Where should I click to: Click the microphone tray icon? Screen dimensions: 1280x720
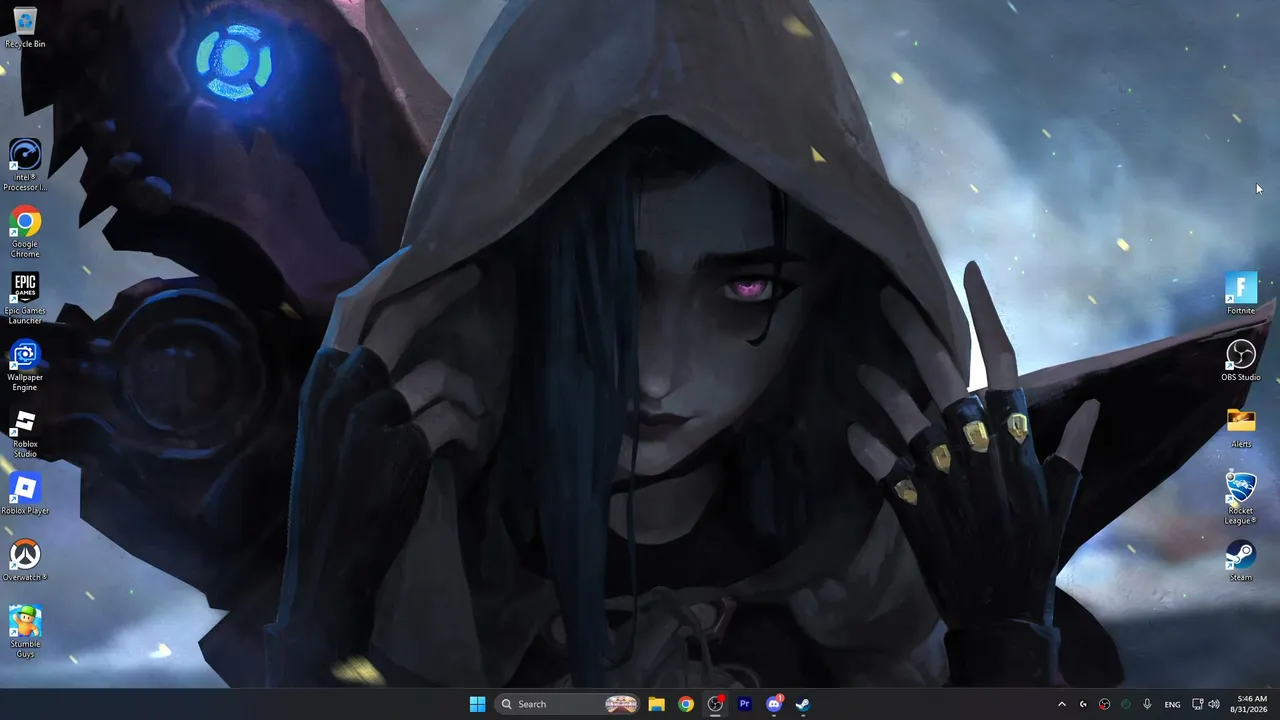[1147, 704]
